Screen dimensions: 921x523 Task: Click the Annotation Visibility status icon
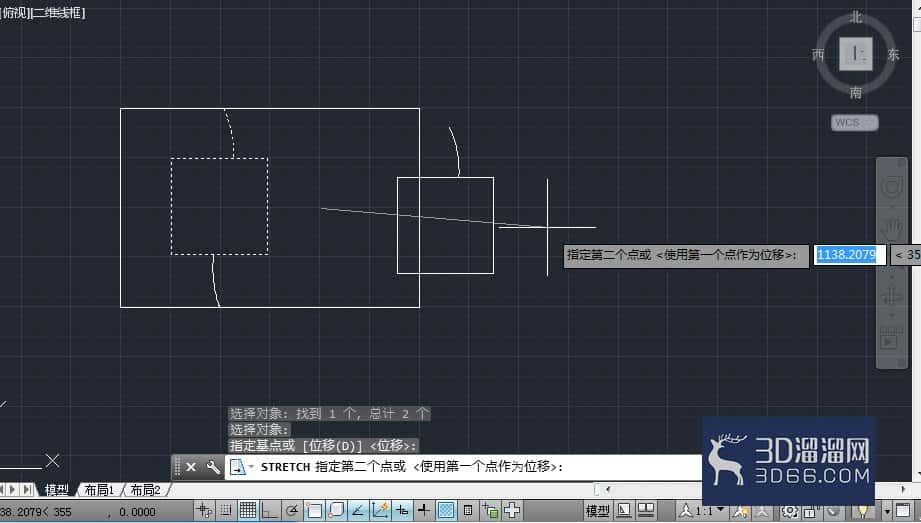pos(740,511)
